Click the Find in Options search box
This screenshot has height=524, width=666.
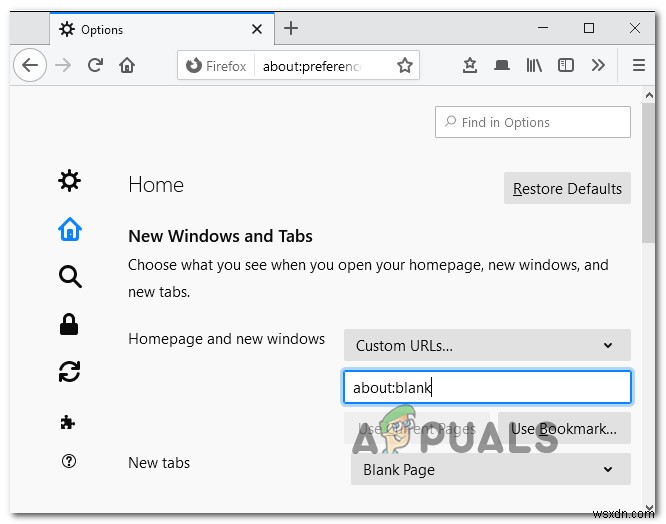533,122
